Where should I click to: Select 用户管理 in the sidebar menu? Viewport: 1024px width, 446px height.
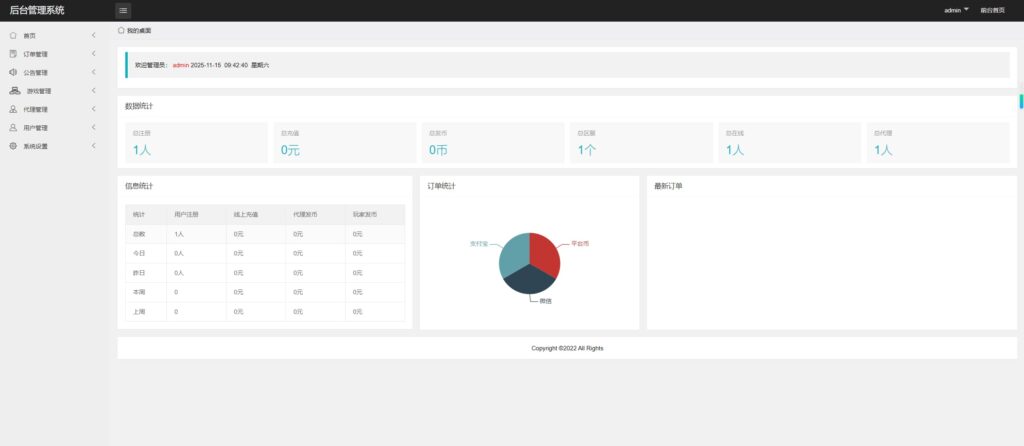coord(36,128)
